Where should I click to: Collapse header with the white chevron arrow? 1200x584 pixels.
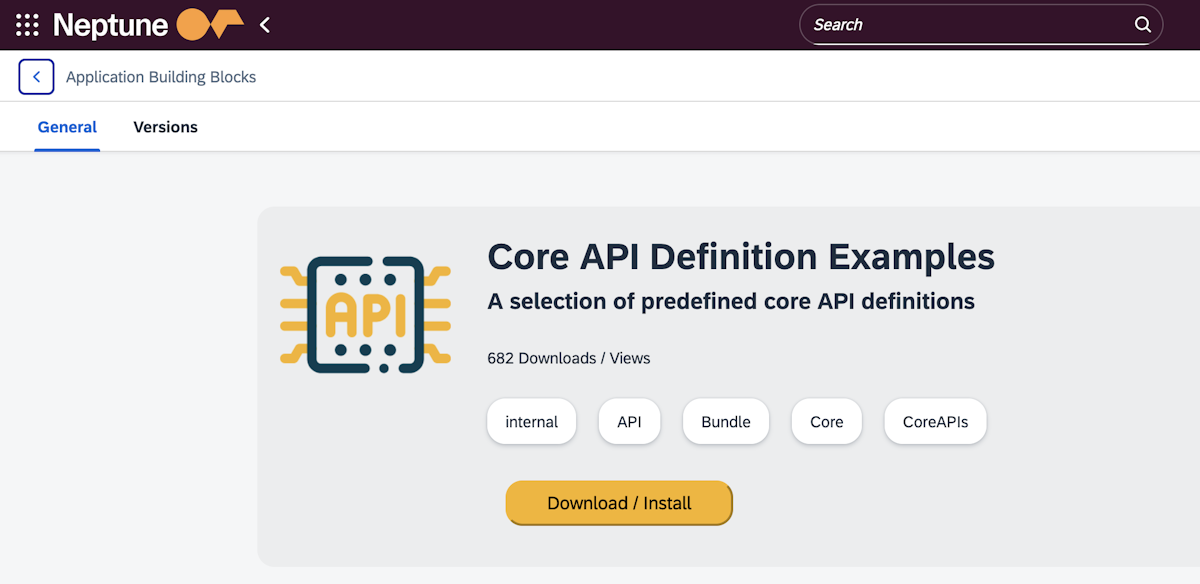[265, 25]
